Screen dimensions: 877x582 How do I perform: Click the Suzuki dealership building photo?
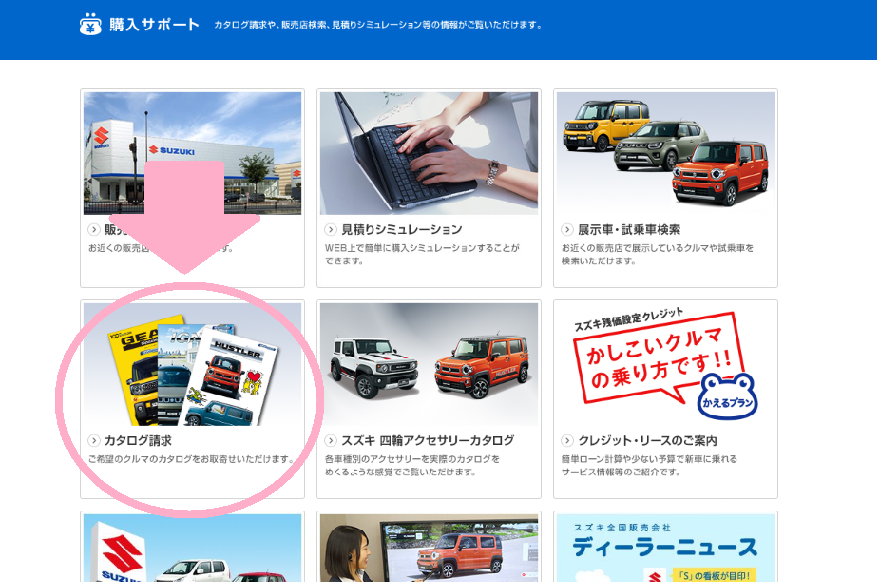coord(192,153)
